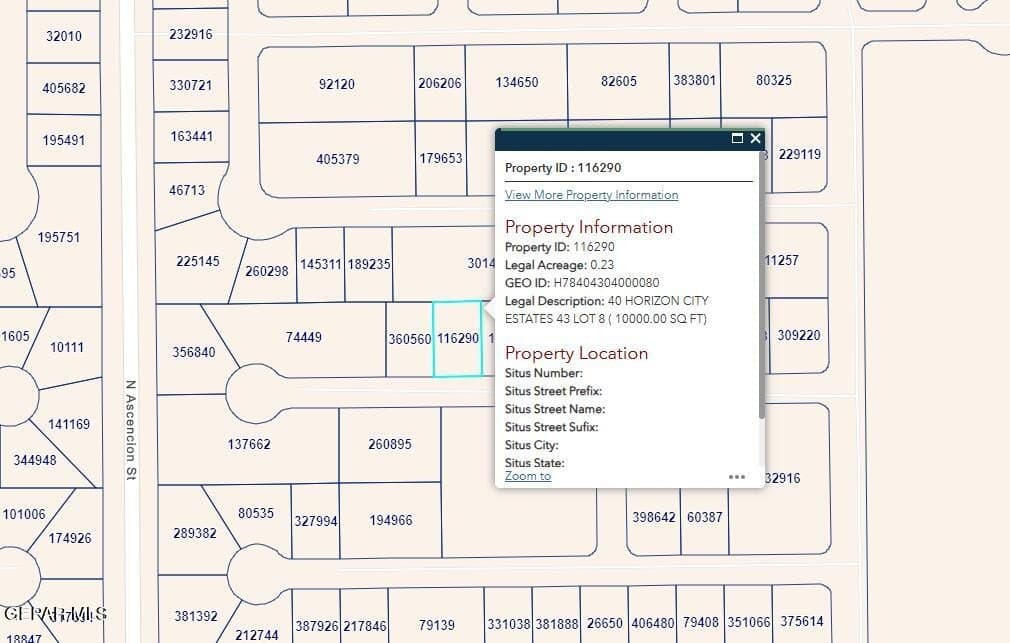Screen dimensions: 1010x643
Task: Select parcel 360560 next to highlighted lot
Action: (408, 340)
